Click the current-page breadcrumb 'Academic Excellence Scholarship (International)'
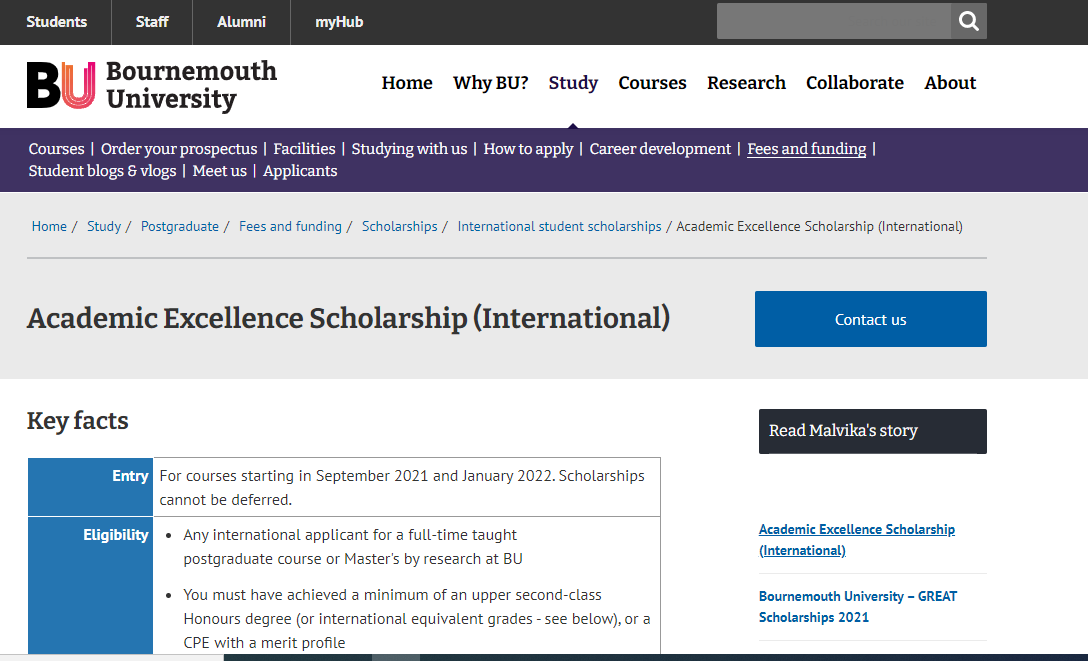This screenshot has width=1088, height=661. tap(819, 226)
